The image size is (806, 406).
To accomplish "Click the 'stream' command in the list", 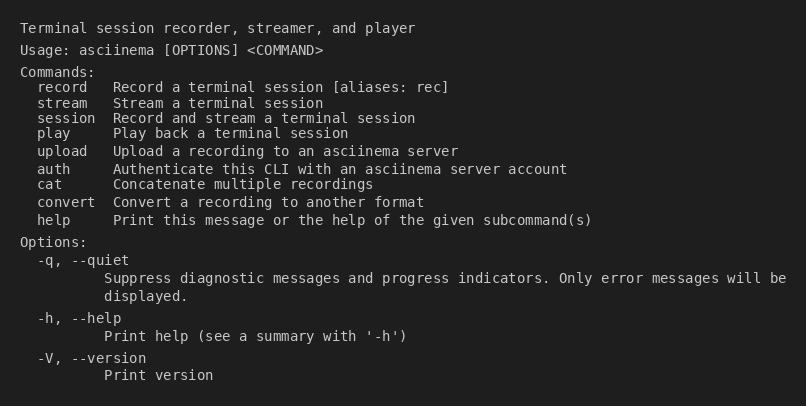I will (62, 103).
